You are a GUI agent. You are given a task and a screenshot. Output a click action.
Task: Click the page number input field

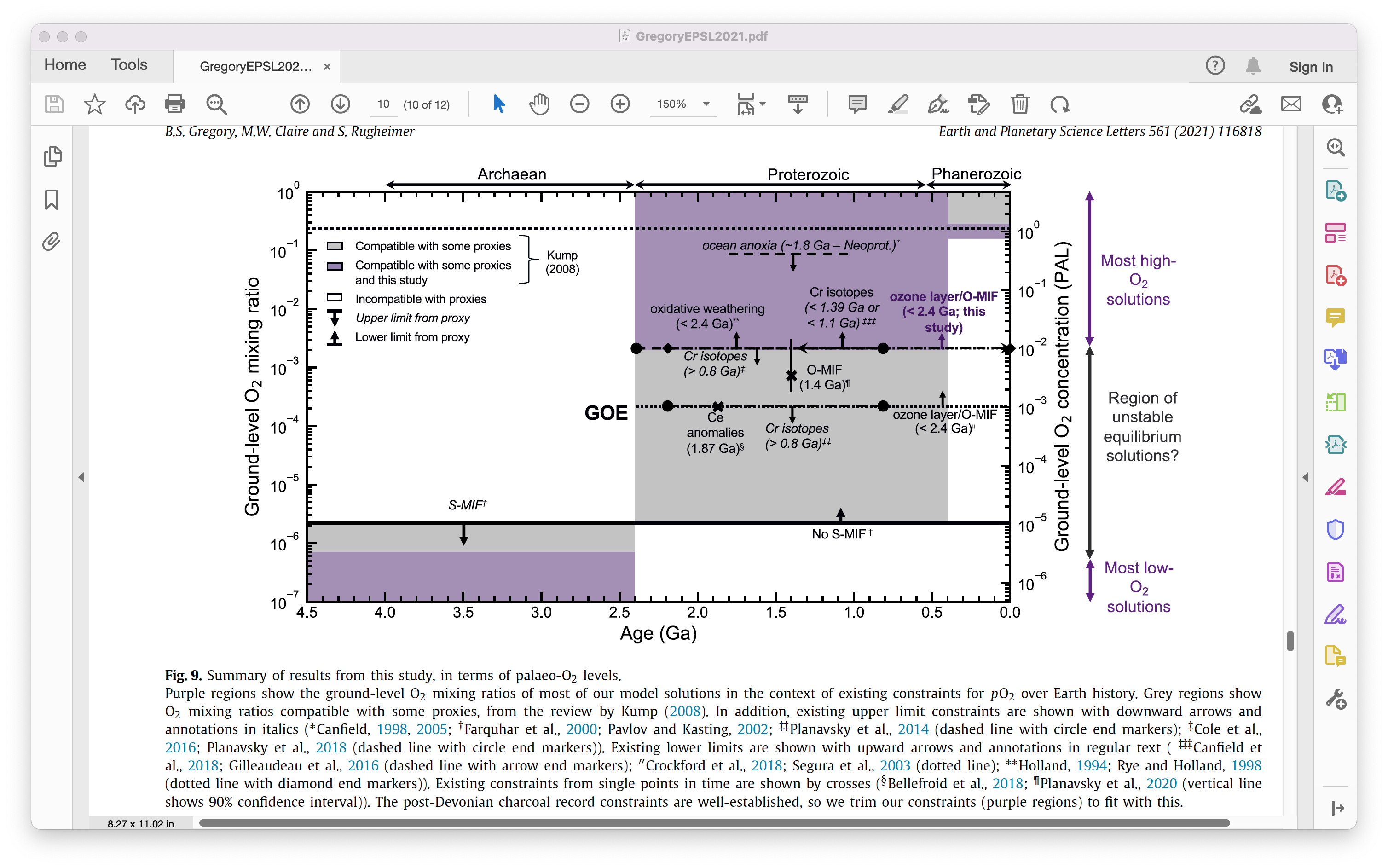coord(383,104)
